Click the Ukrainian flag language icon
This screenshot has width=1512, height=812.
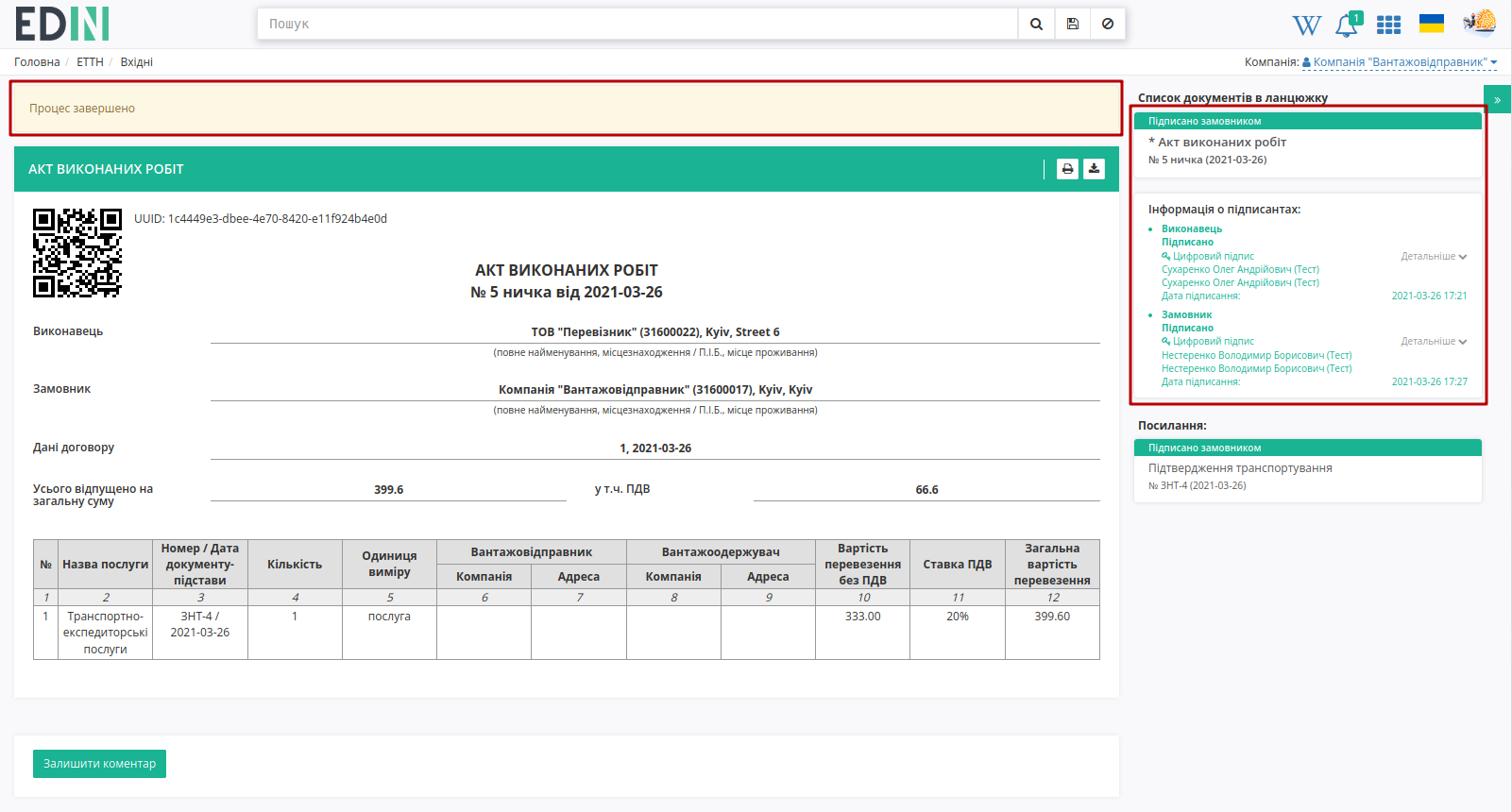click(1432, 24)
